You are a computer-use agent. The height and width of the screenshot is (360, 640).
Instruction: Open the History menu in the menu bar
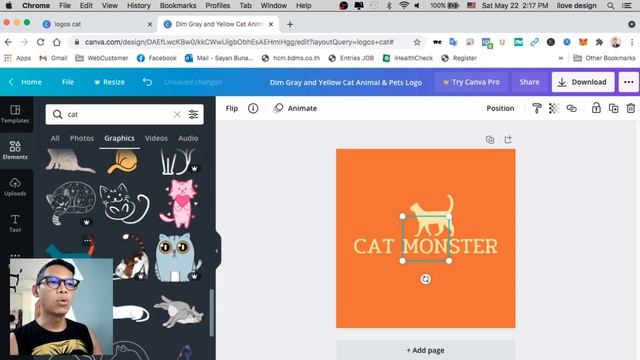[138, 6]
